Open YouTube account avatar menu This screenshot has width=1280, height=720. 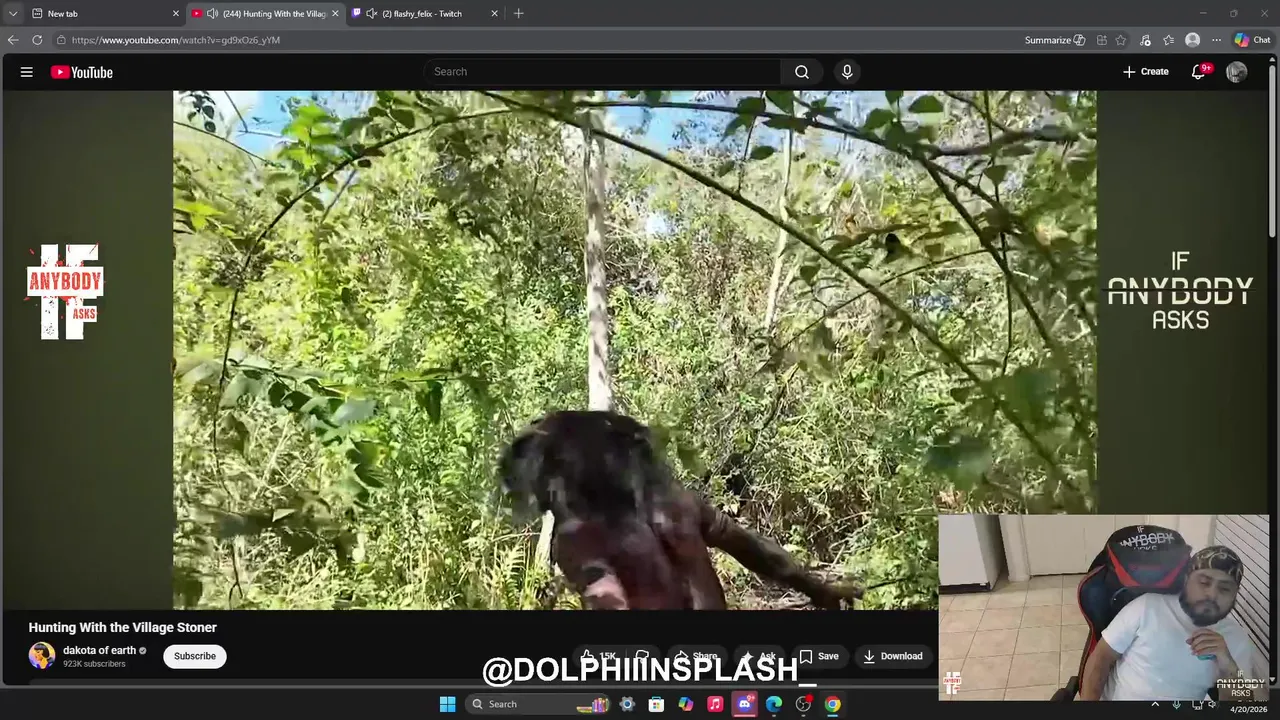[x=1236, y=72]
